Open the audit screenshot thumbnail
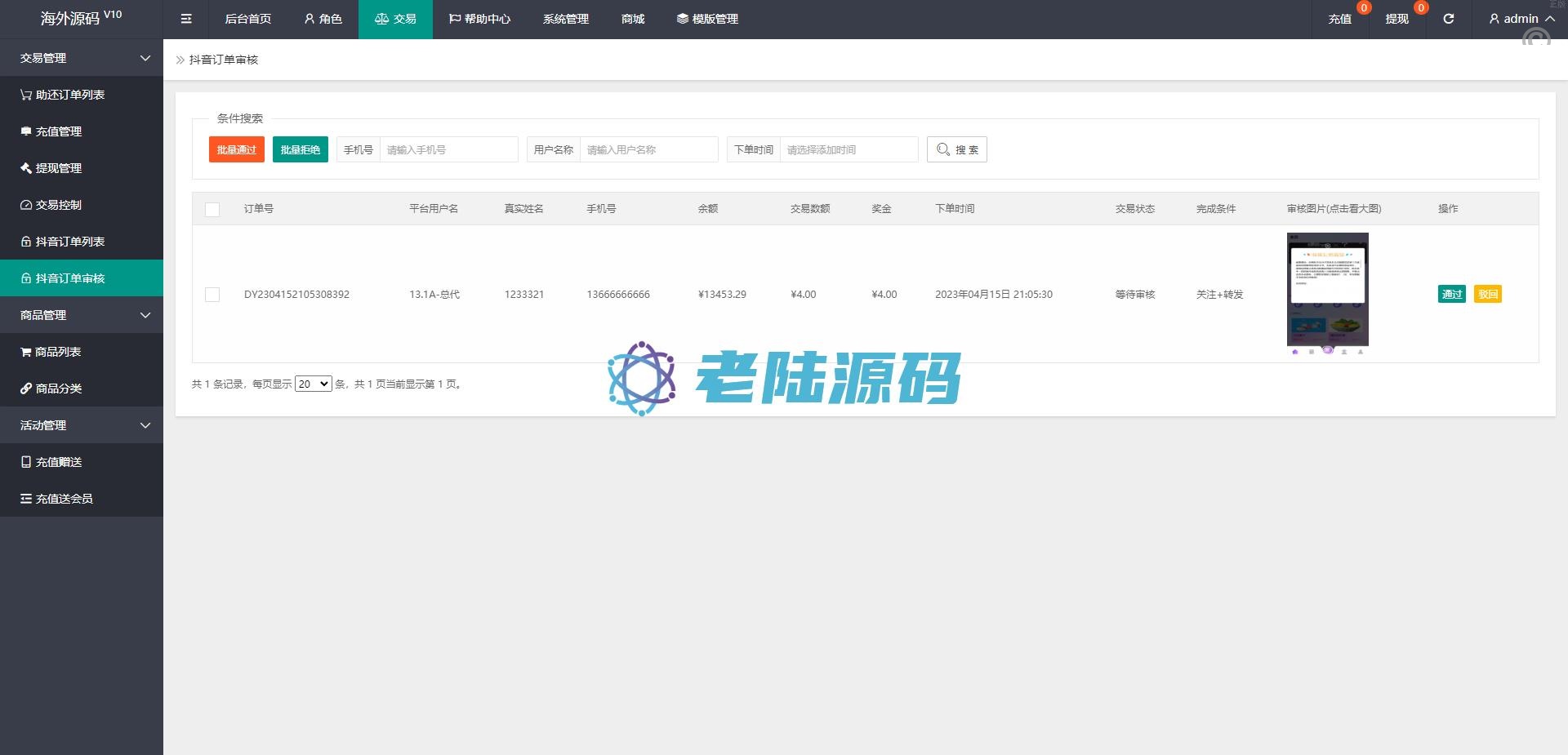Screen dimensions: 1568x755 click(x=1327, y=291)
